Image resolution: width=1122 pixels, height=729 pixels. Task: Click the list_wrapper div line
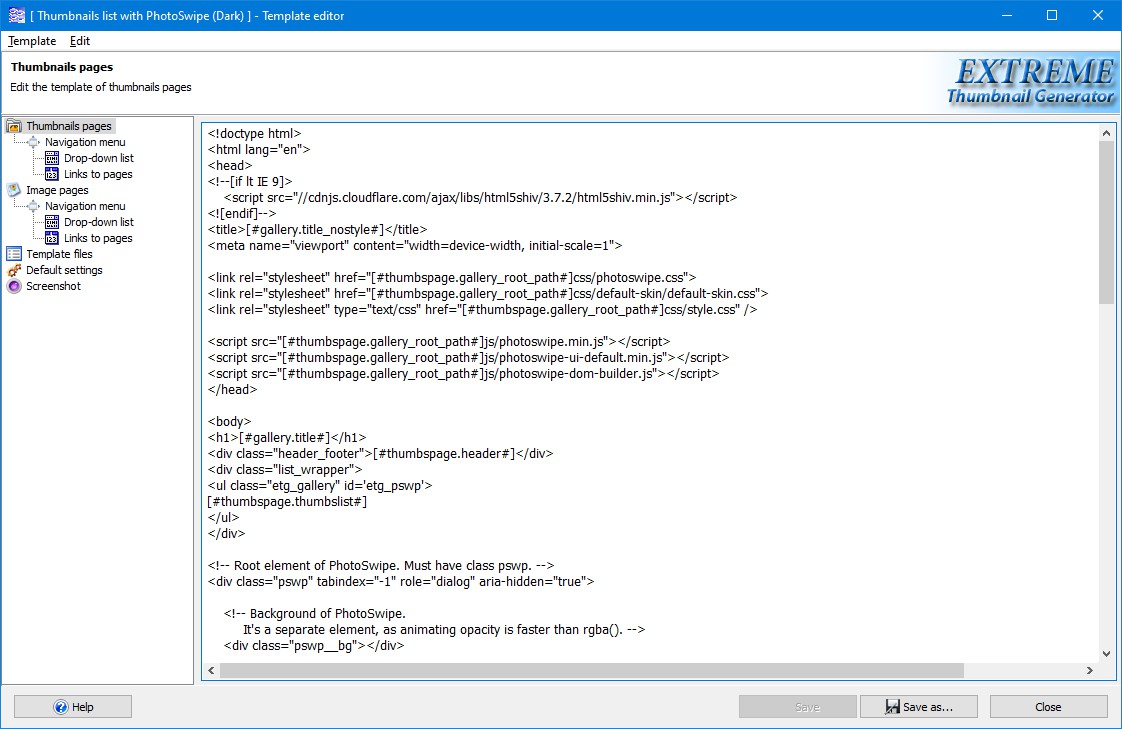coord(285,470)
